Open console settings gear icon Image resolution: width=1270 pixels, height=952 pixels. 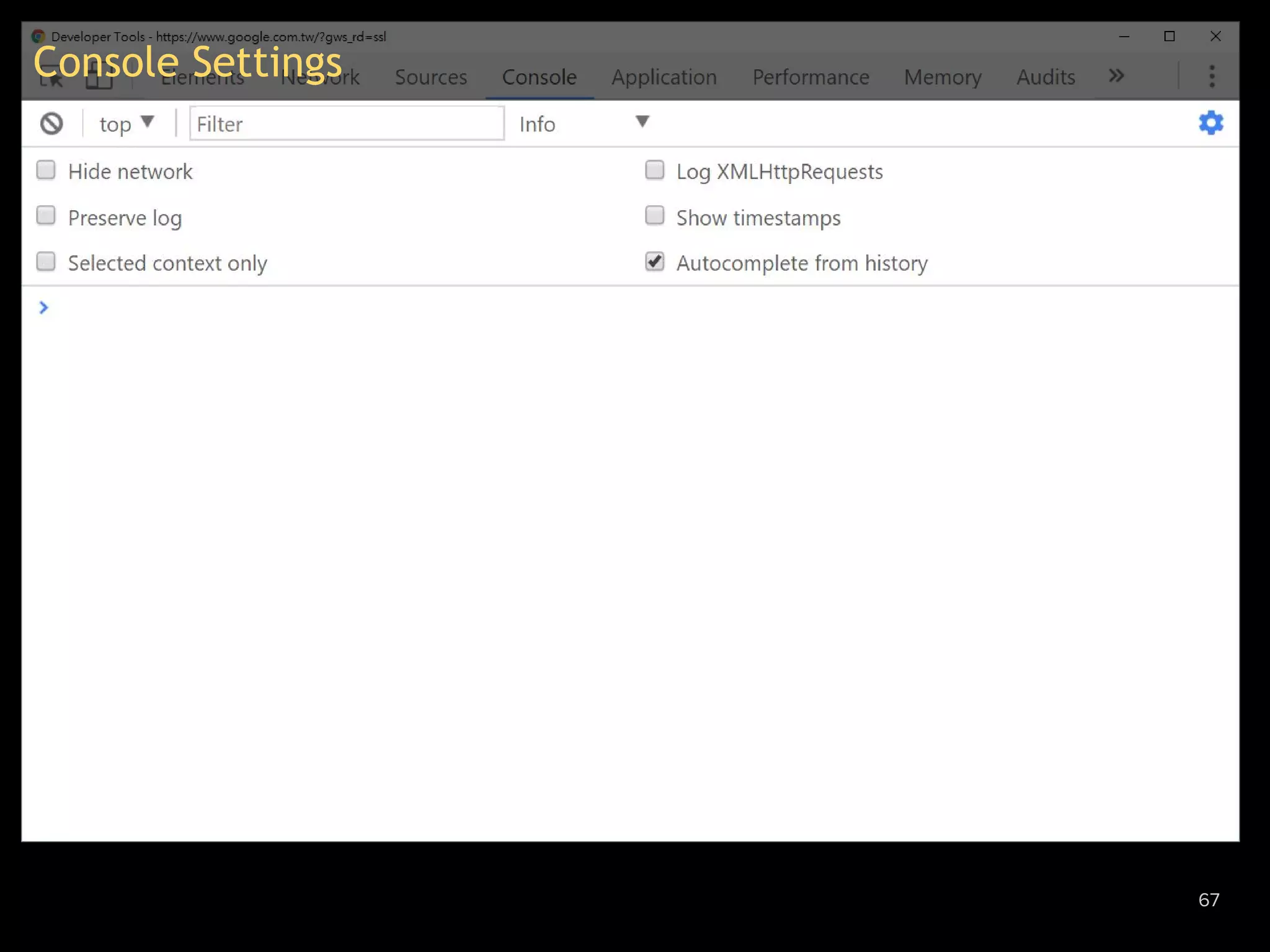[1210, 123]
